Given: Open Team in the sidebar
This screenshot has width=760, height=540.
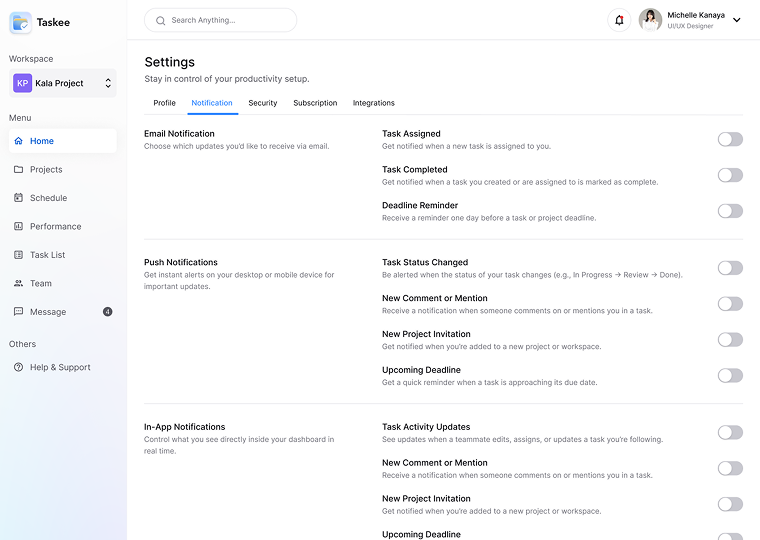Looking at the screenshot, I should (63, 284).
